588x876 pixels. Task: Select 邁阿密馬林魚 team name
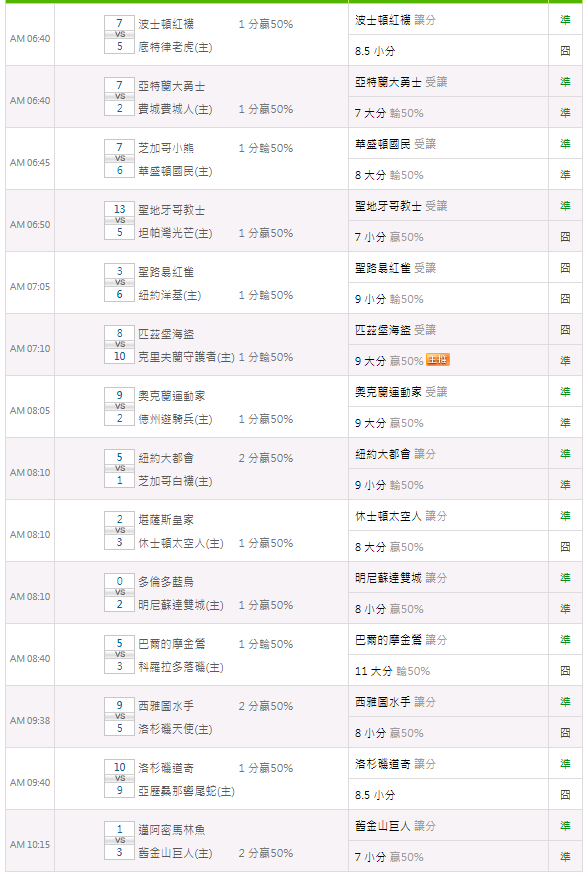click(x=172, y=830)
